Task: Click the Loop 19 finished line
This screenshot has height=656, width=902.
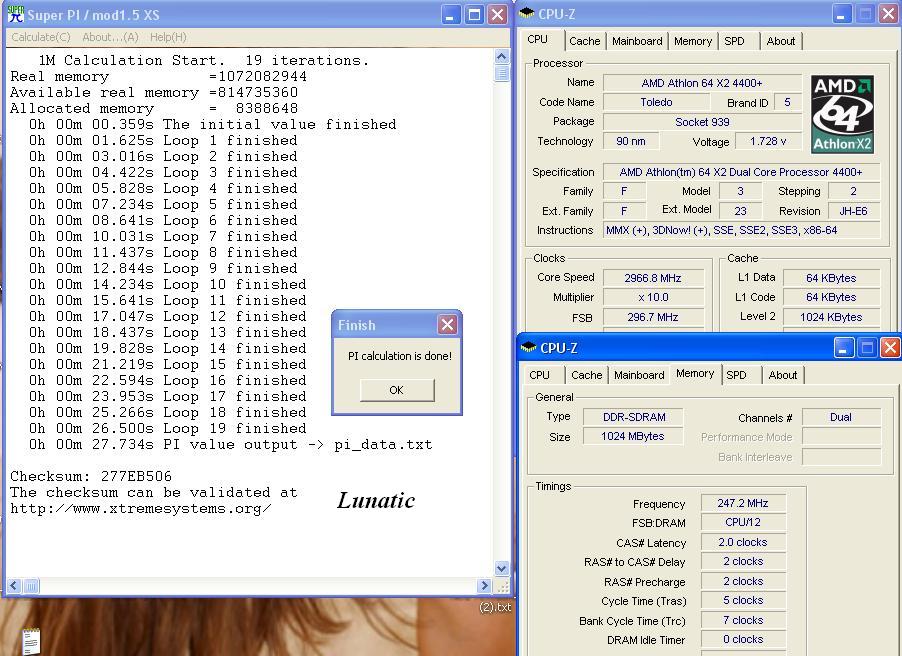Action: 167,429
